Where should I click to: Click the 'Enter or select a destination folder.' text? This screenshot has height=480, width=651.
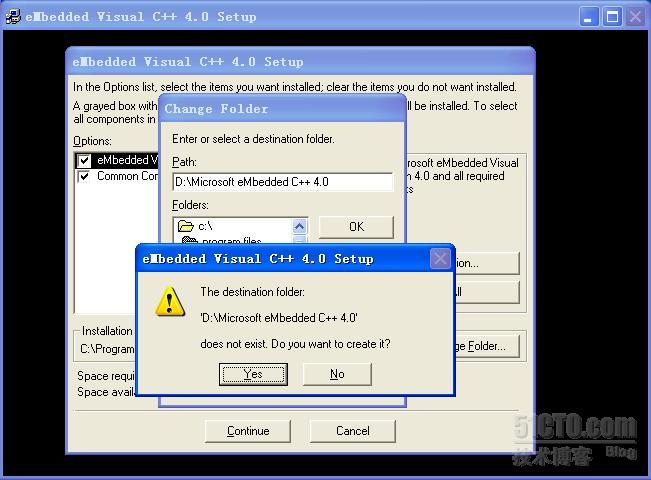(x=253, y=139)
